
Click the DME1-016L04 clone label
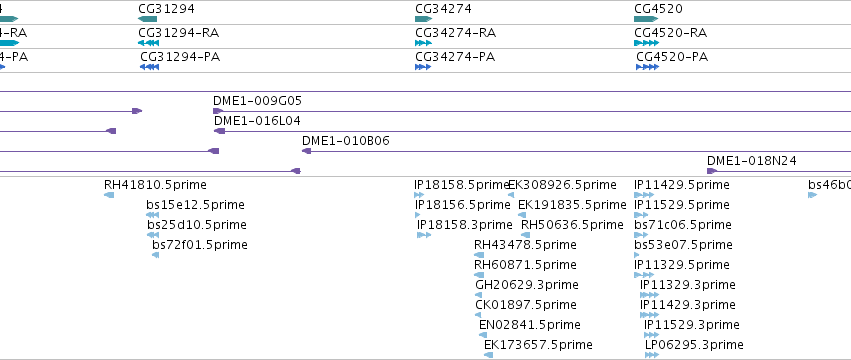tap(257, 121)
